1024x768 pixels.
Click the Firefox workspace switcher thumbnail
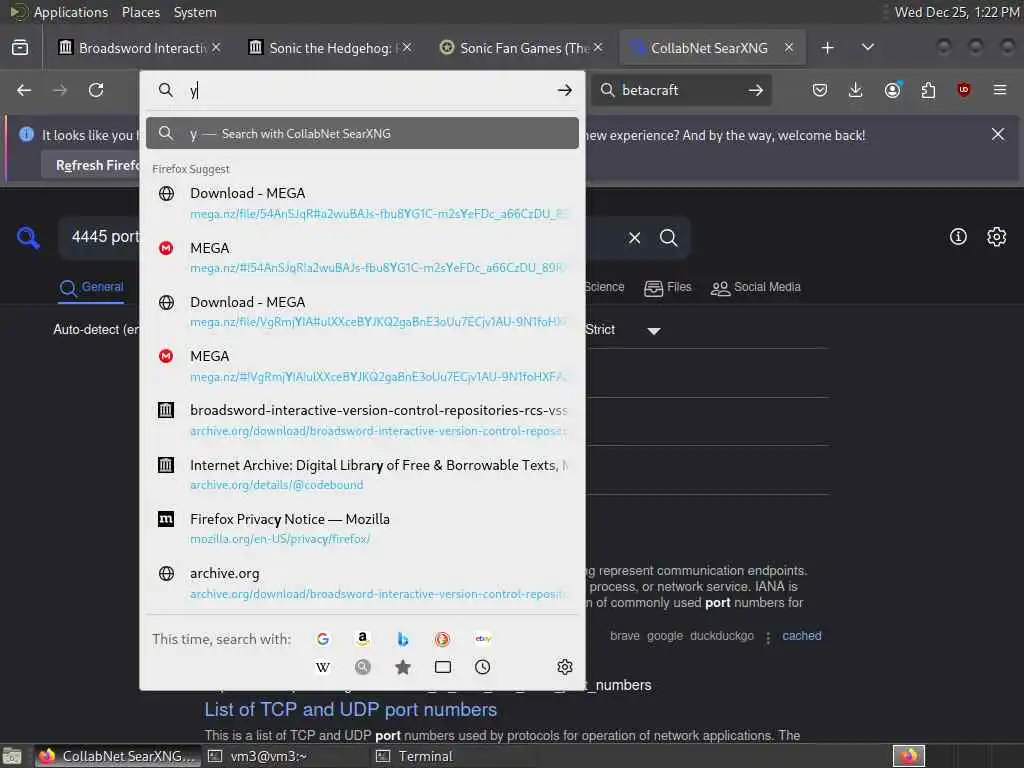point(909,756)
